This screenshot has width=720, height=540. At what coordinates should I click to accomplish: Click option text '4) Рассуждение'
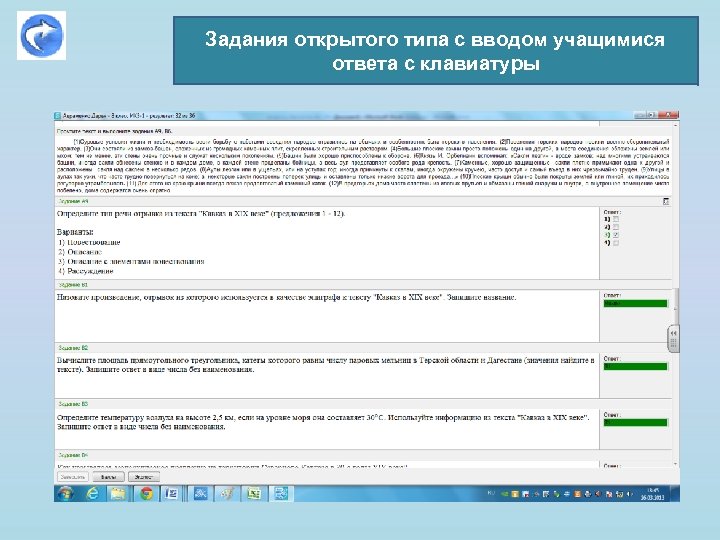86,271
